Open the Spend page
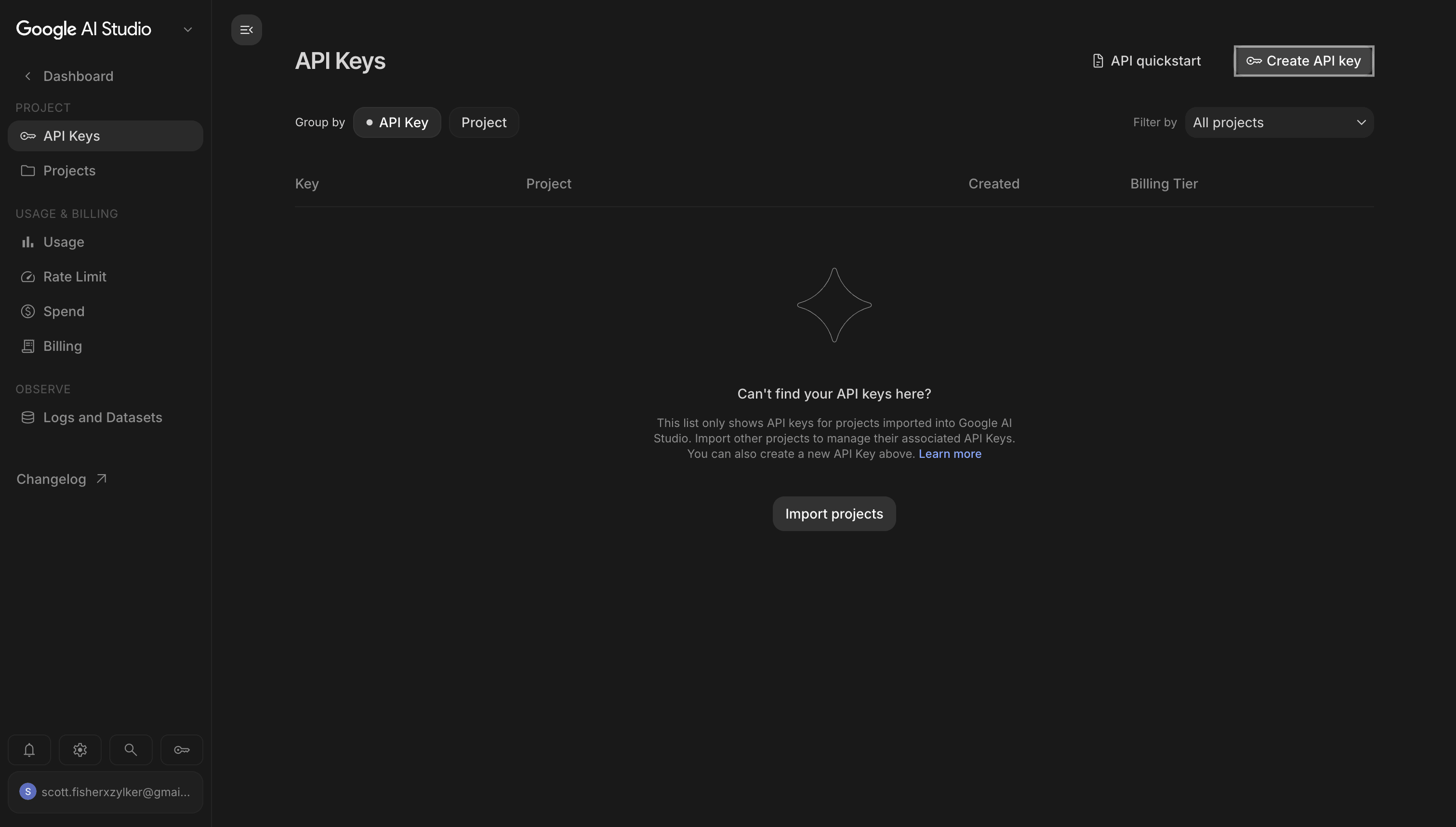 click(x=106, y=311)
